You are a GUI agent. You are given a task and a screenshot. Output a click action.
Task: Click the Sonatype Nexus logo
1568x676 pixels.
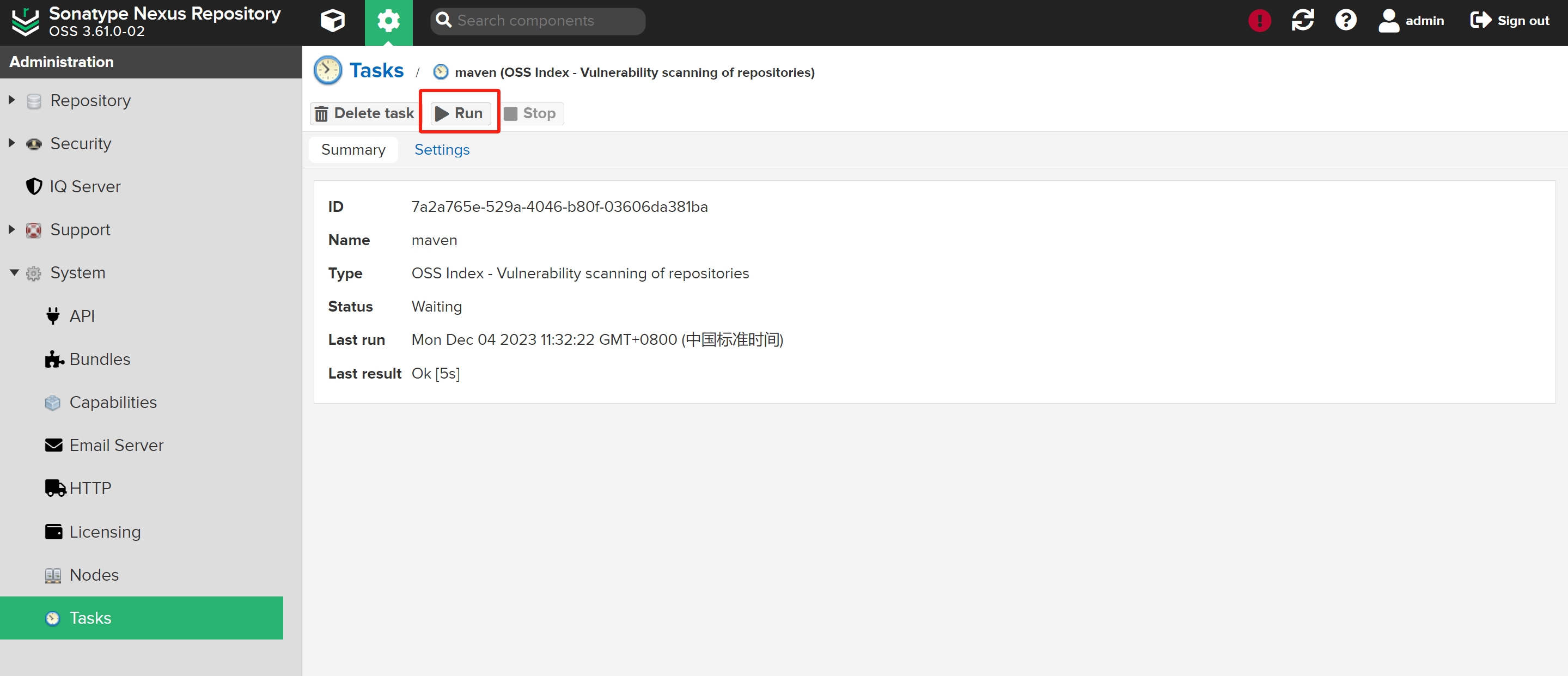pos(26,21)
